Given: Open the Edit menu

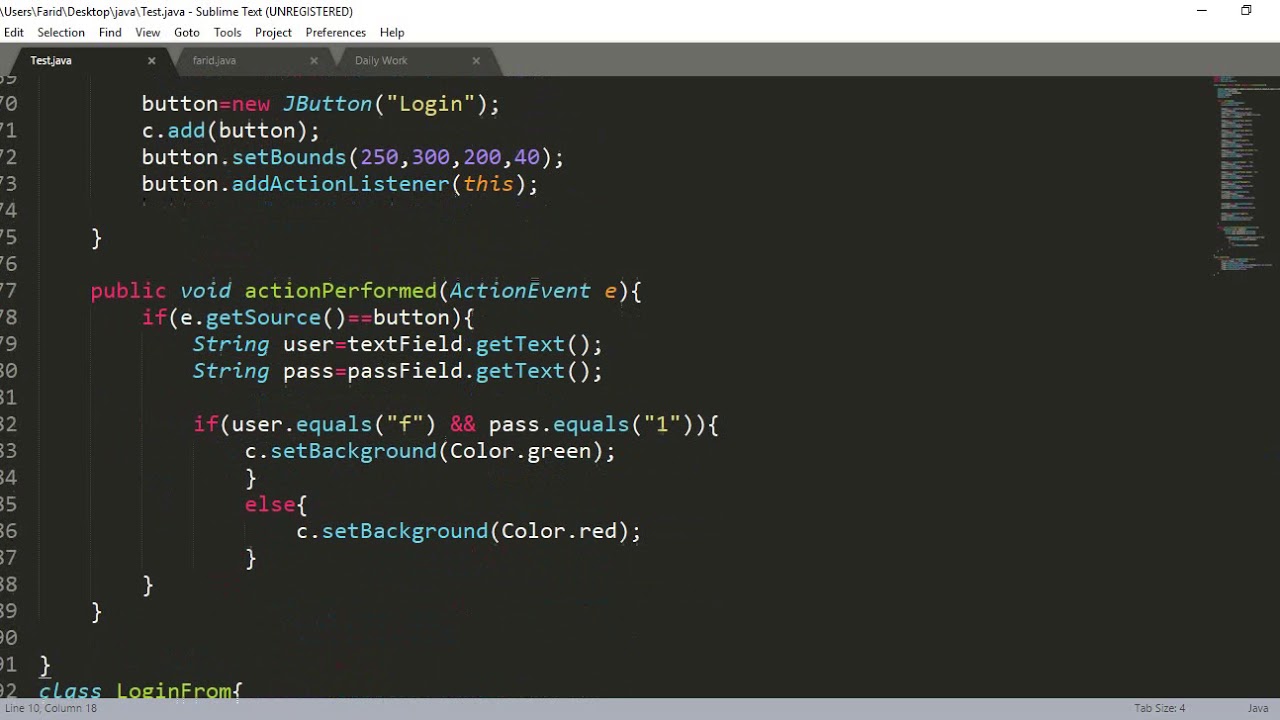Looking at the screenshot, I should (14, 32).
